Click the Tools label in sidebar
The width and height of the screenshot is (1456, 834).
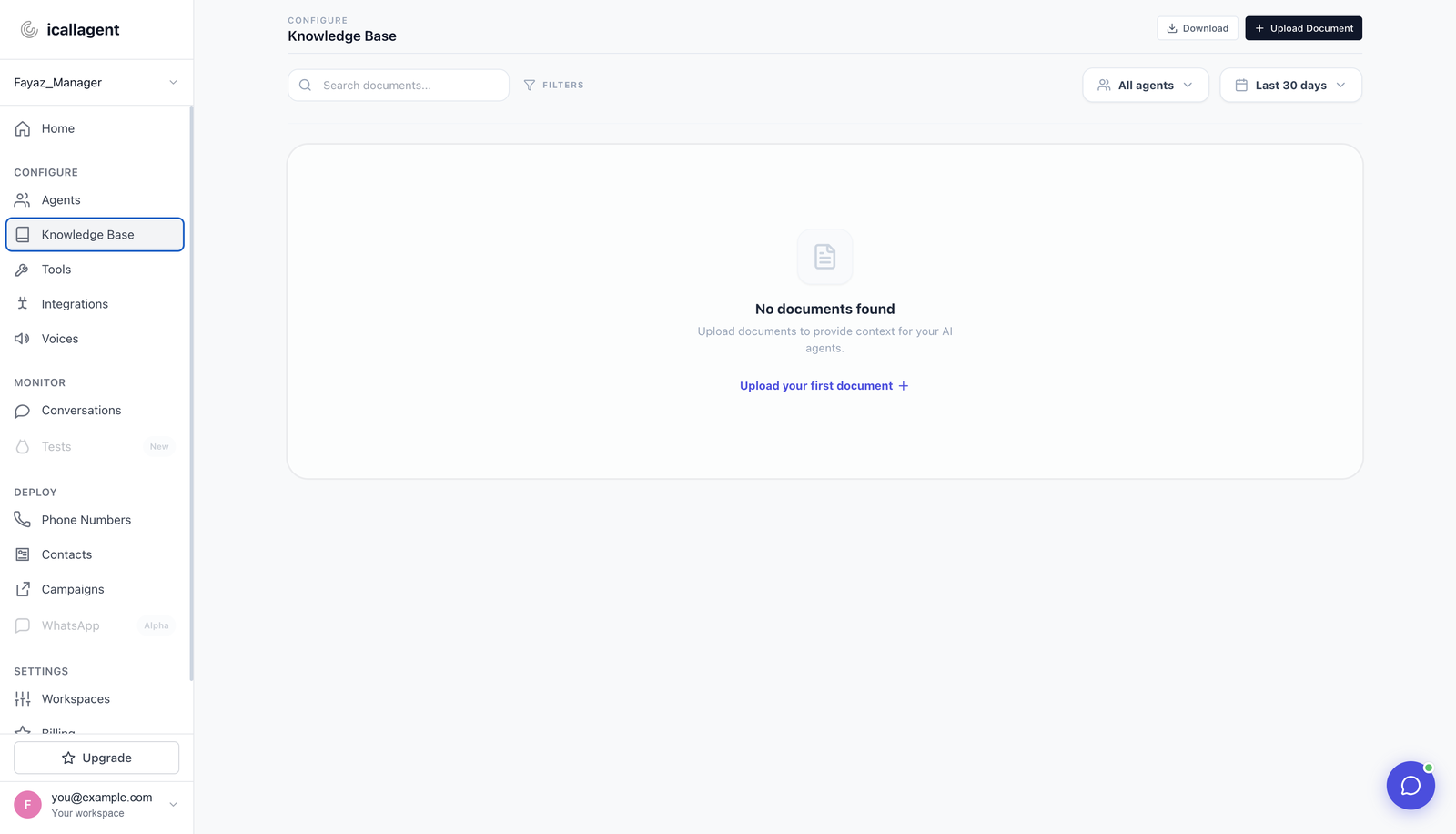click(x=56, y=270)
